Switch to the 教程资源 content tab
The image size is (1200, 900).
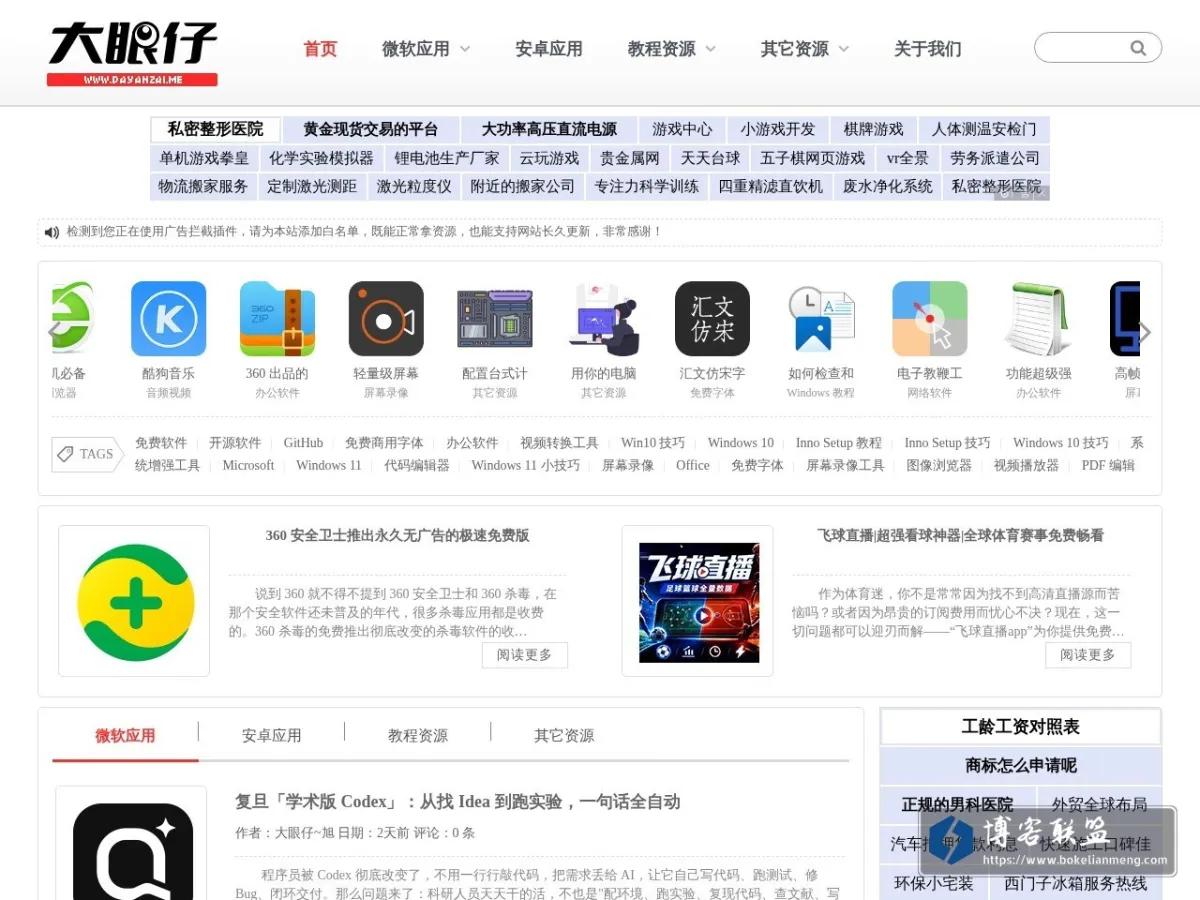pos(418,736)
